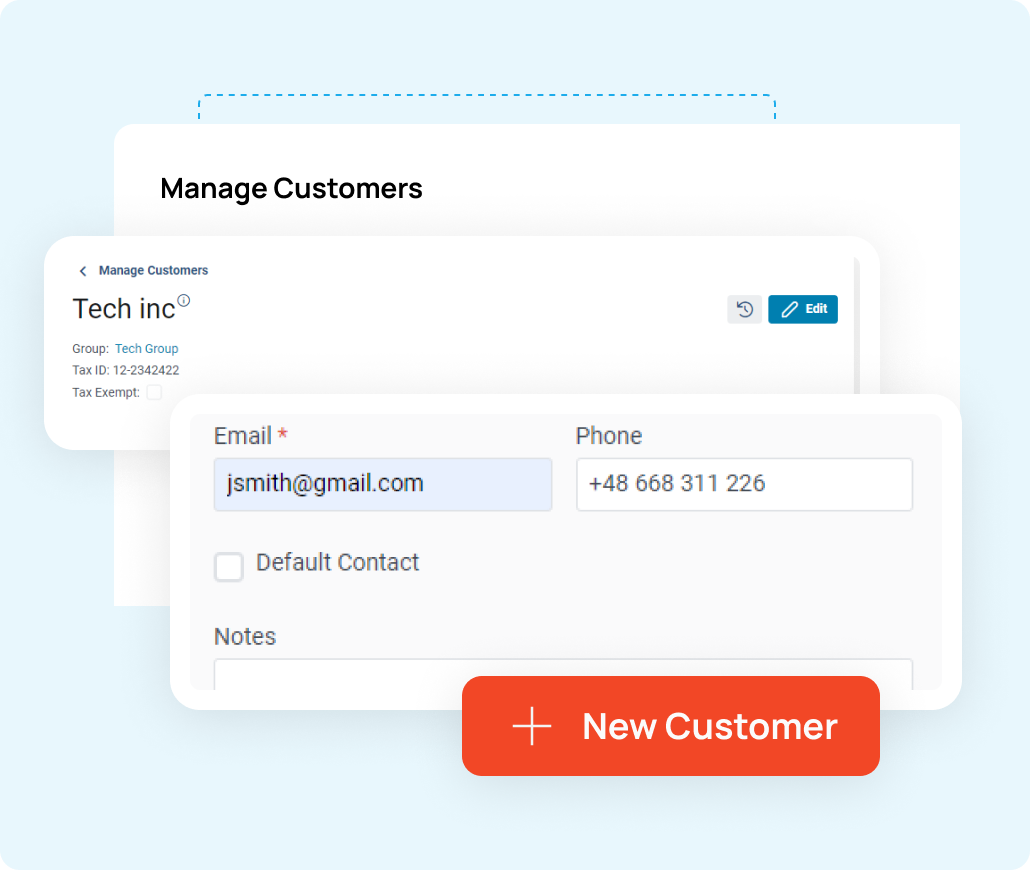
Task: Focus the Email input field
Action: [x=383, y=484]
